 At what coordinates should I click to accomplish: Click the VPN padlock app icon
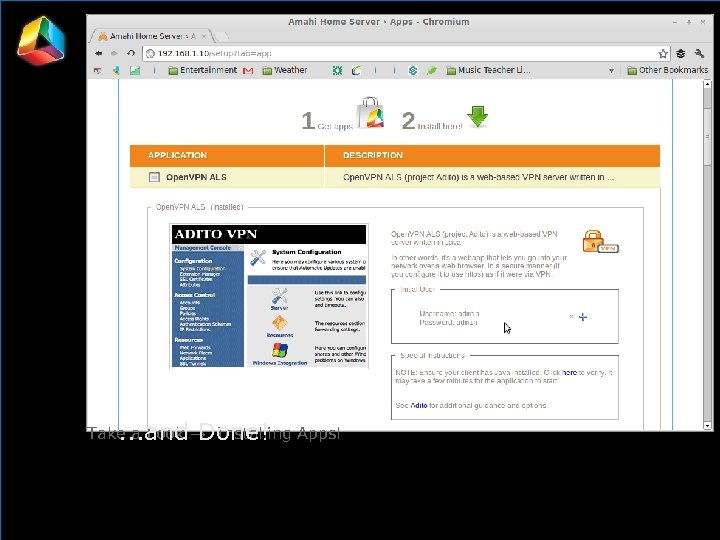click(600, 242)
